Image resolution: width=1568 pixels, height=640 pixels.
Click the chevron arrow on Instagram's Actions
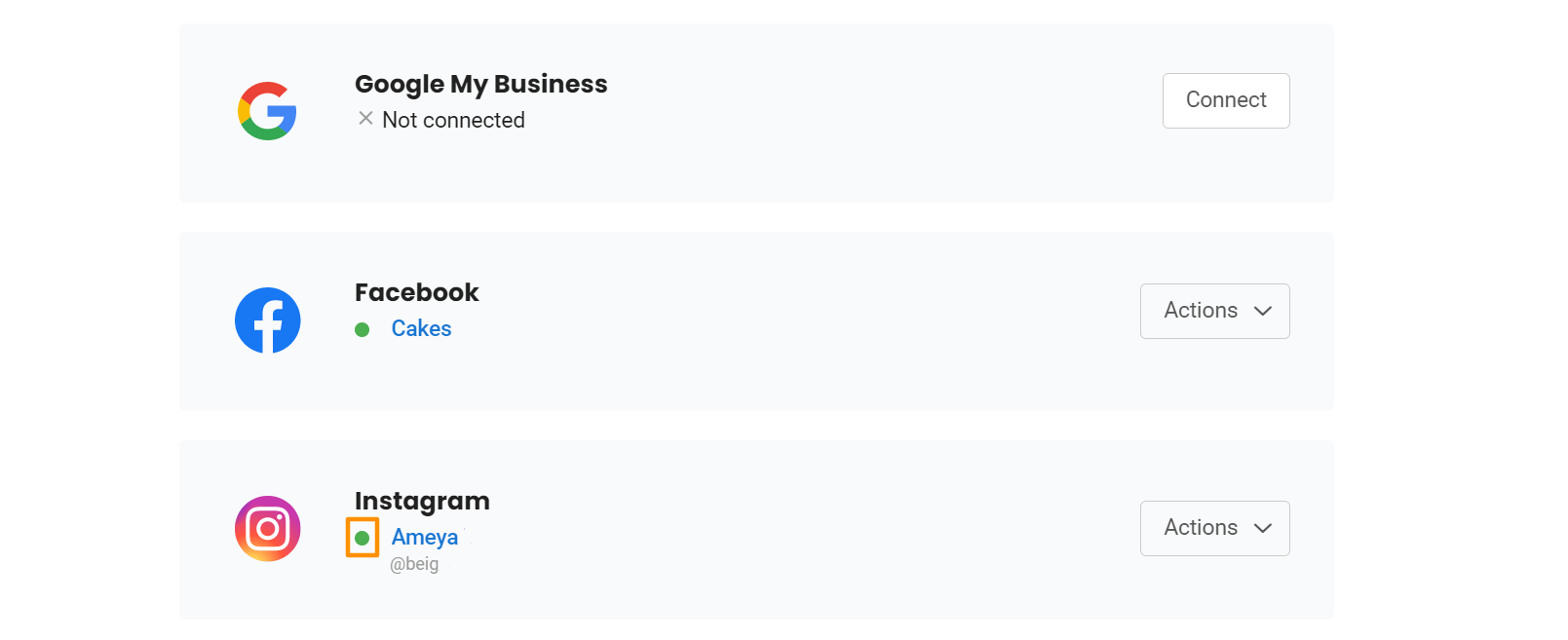tap(1263, 528)
